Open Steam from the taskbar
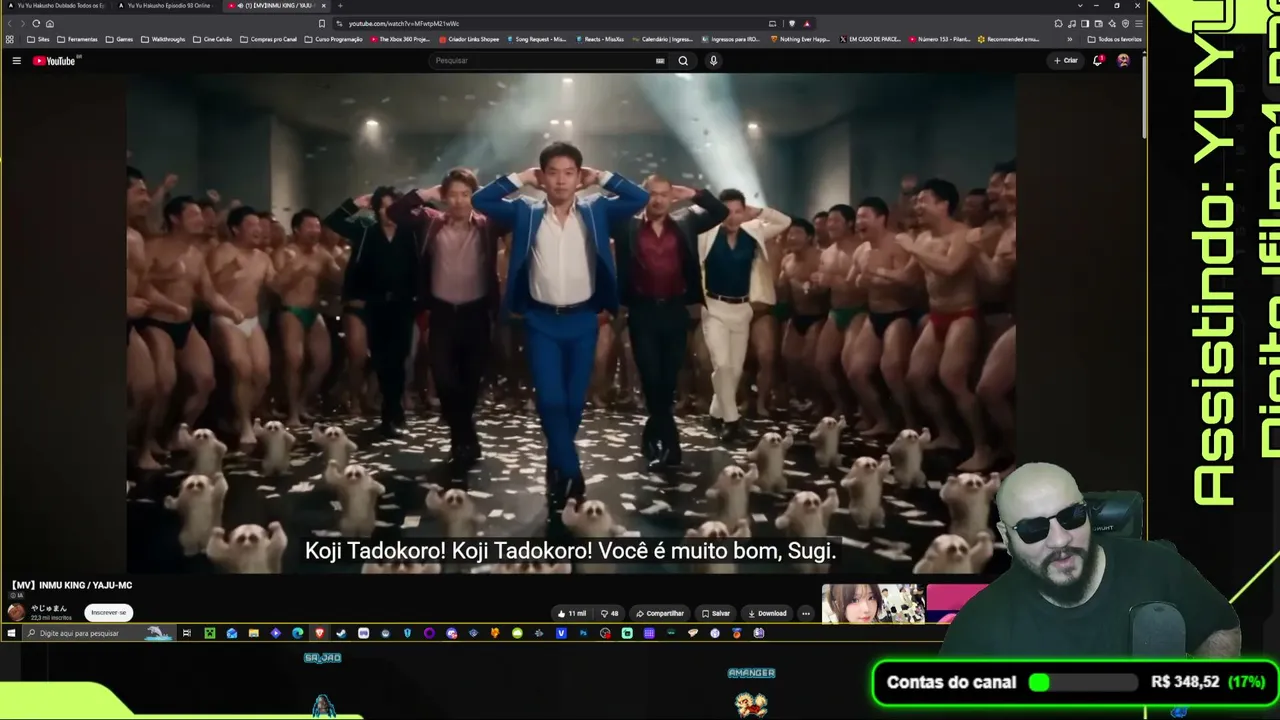 pos(341,633)
